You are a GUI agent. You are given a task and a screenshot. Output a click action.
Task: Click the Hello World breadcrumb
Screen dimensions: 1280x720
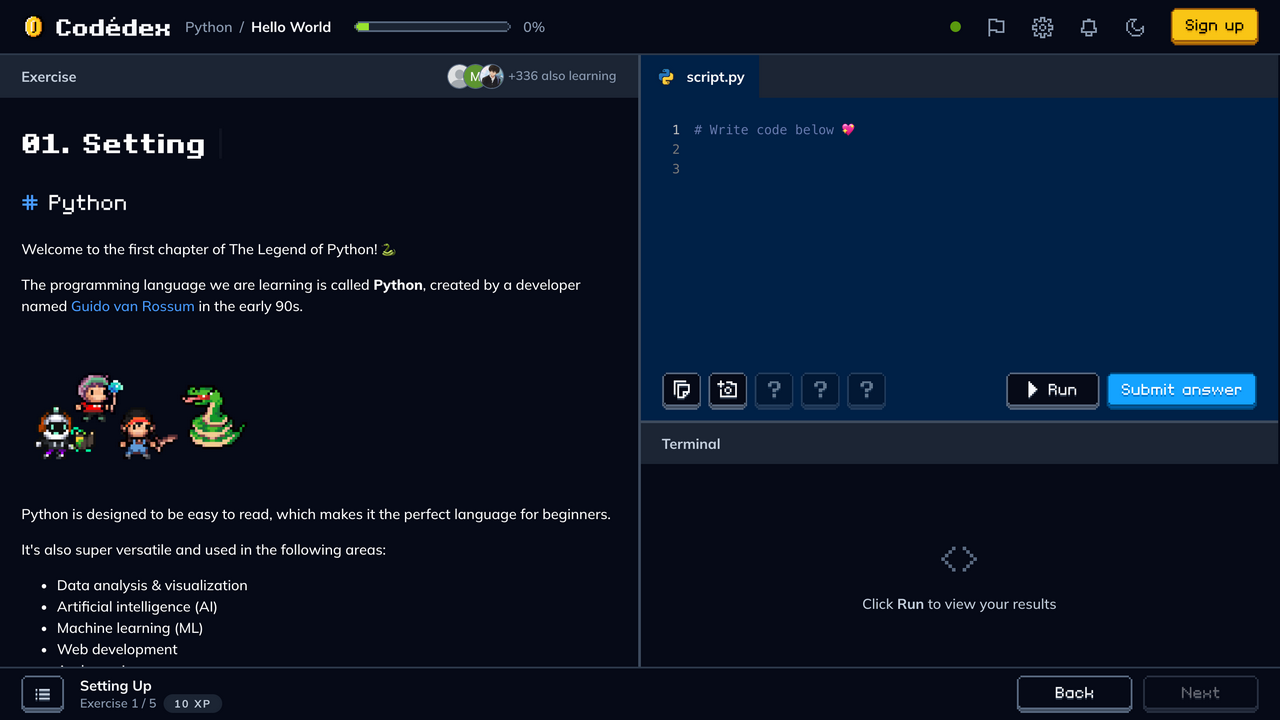(x=291, y=27)
